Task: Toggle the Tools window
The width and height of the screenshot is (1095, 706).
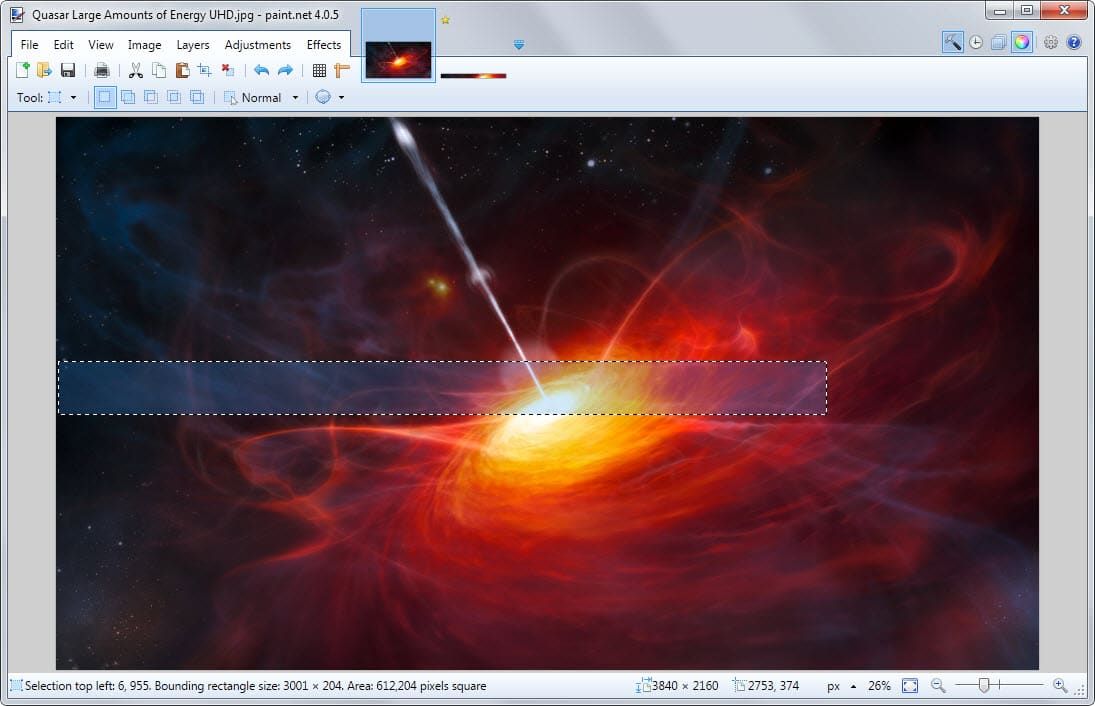Action: [953, 43]
